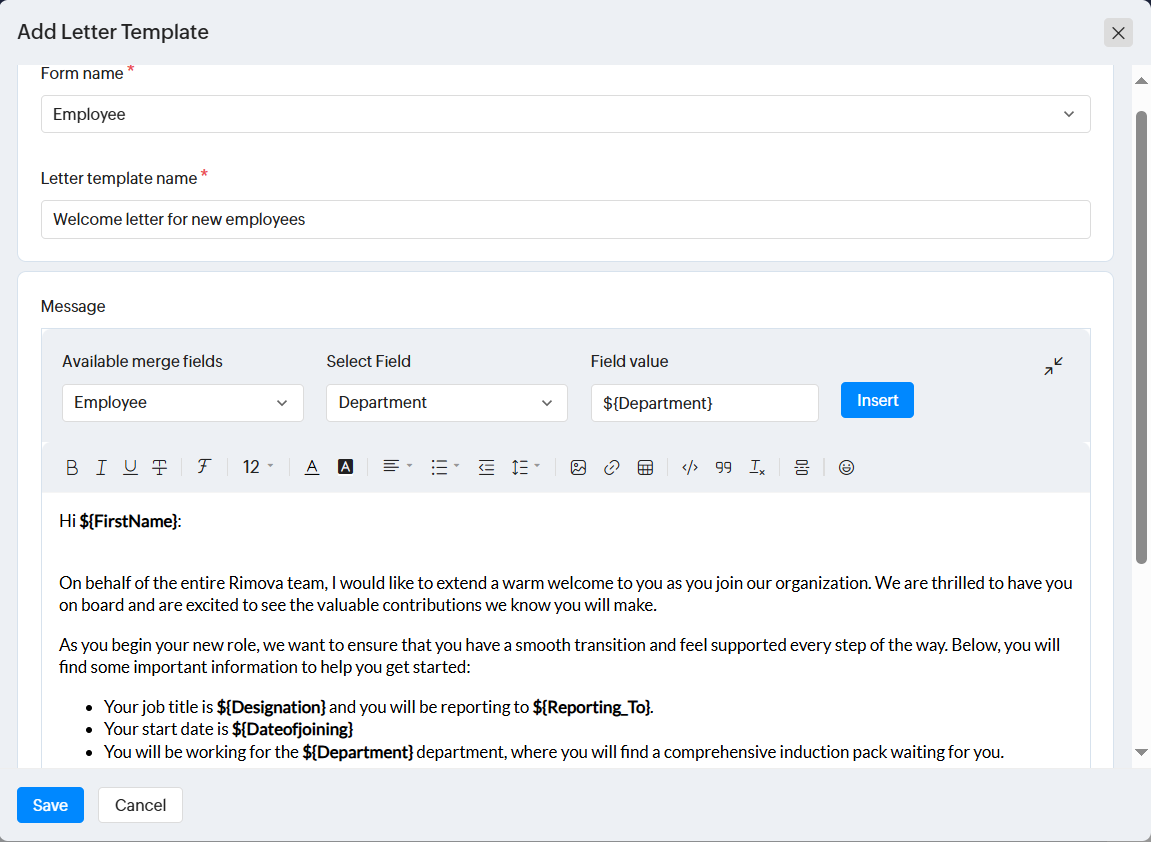This screenshot has width=1151, height=842.
Task: Open the text color picker
Action: tap(312, 467)
